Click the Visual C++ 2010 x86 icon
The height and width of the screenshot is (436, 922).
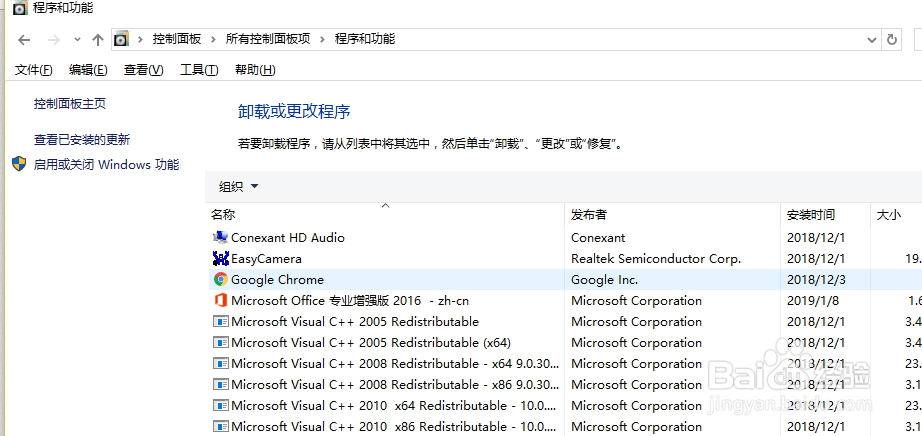tap(220, 427)
